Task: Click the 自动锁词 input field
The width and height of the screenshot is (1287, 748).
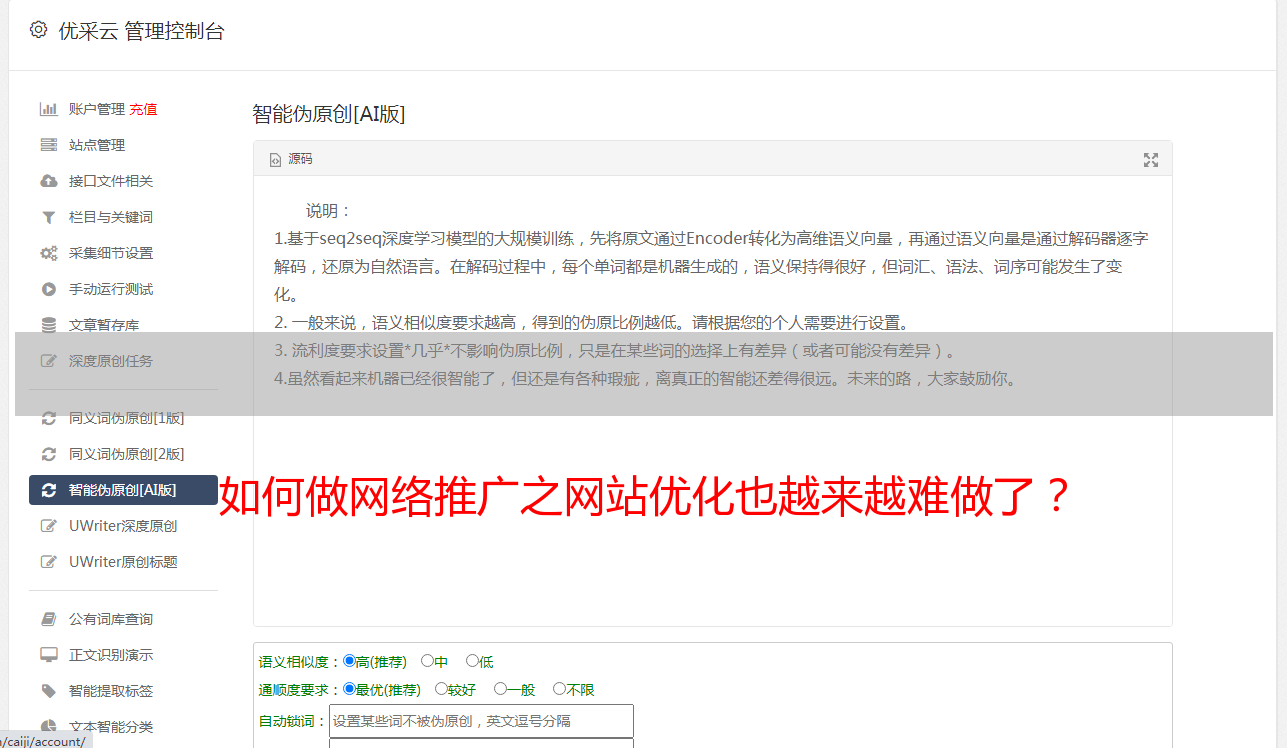Action: [481, 721]
